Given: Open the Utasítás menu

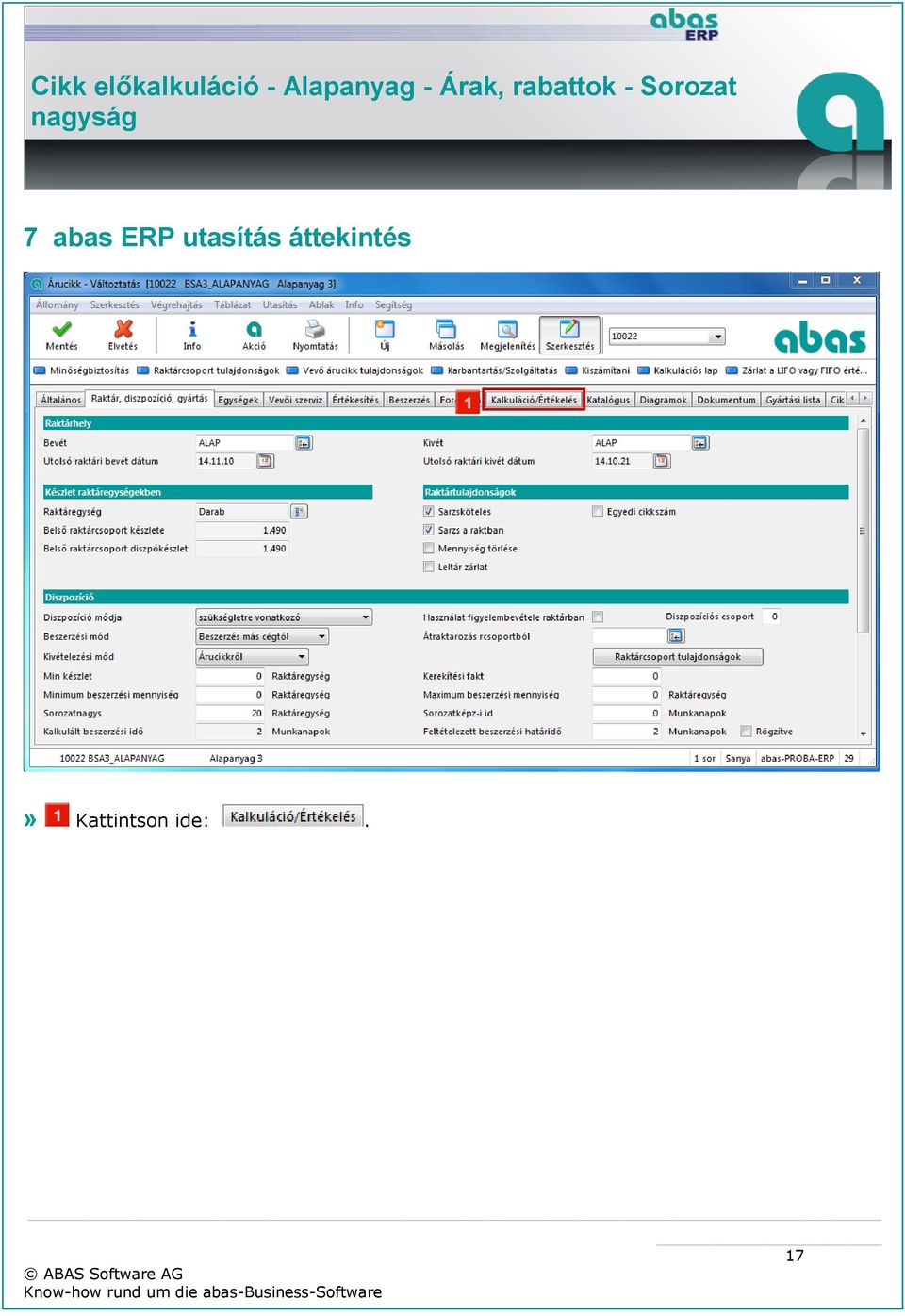Looking at the screenshot, I should coord(280,305).
